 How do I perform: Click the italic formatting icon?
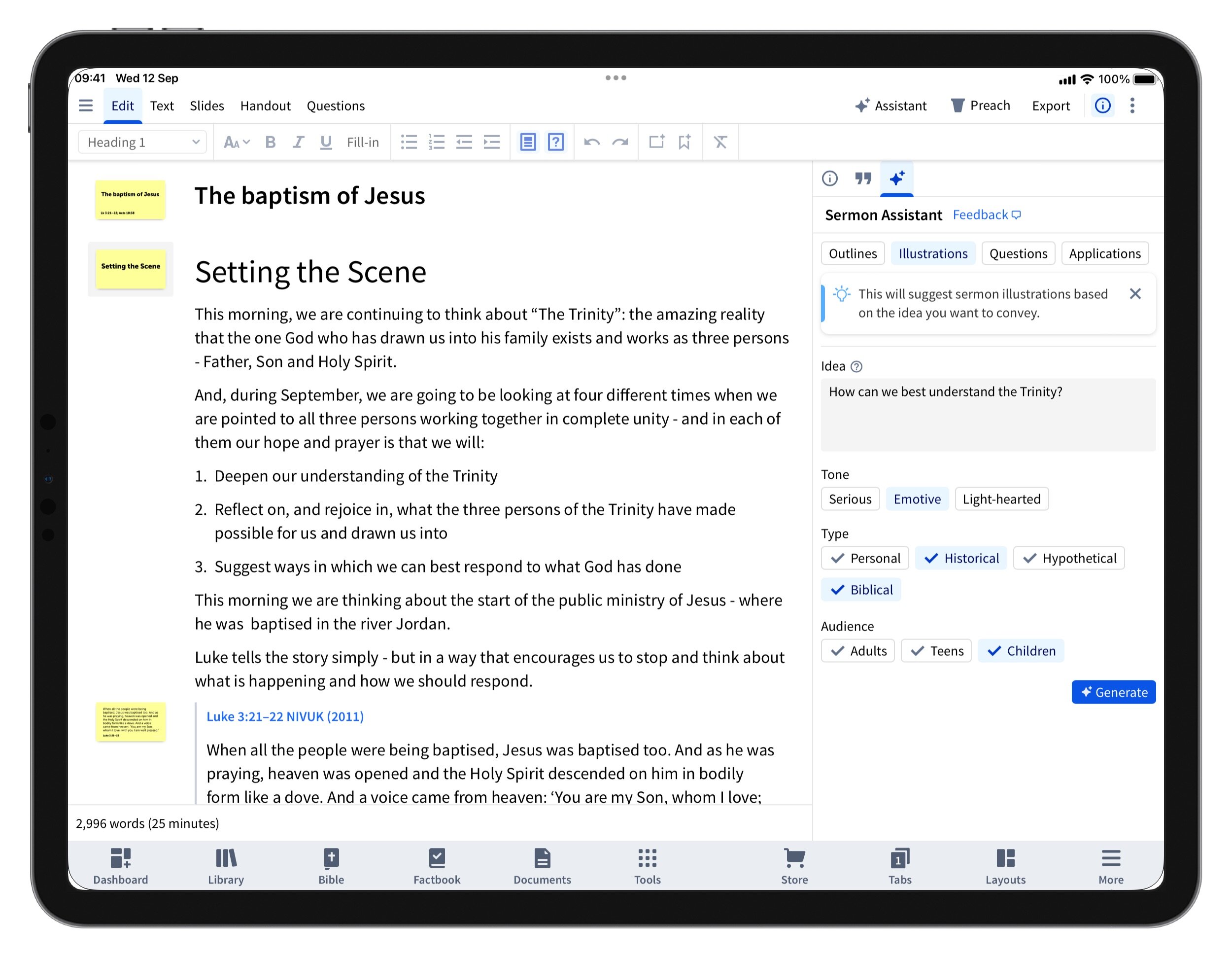(x=298, y=142)
